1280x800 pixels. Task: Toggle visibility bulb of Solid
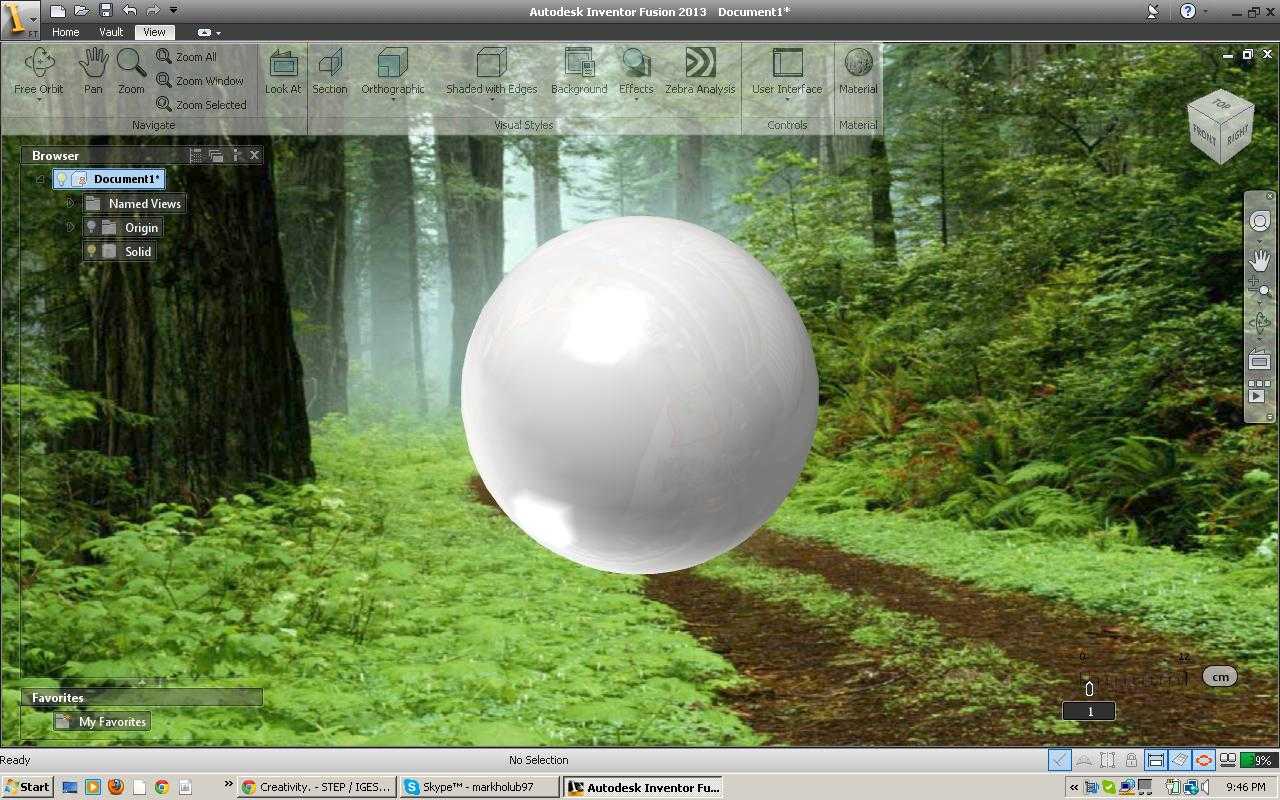coord(92,251)
